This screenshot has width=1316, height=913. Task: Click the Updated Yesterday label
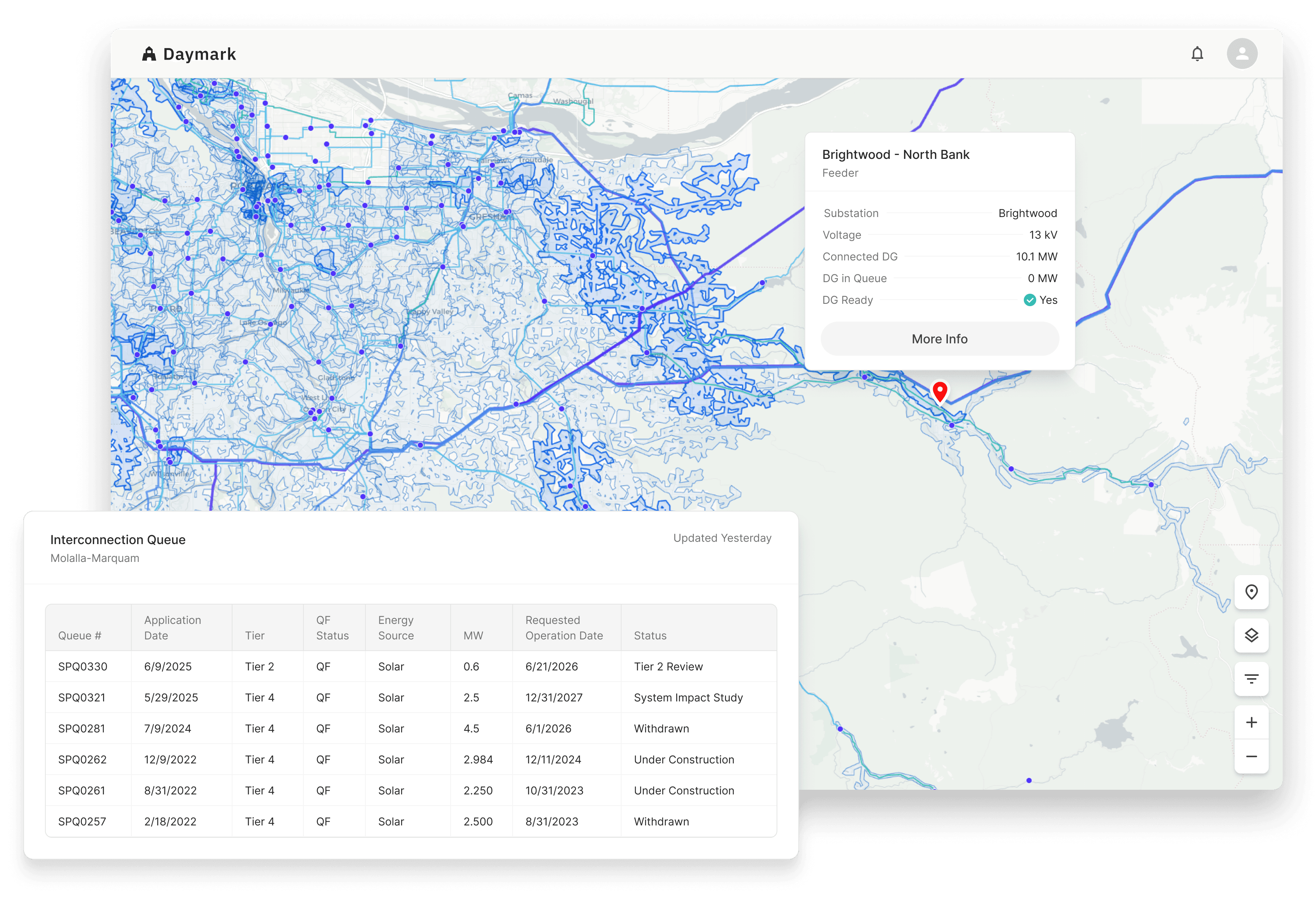(x=722, y=538)
